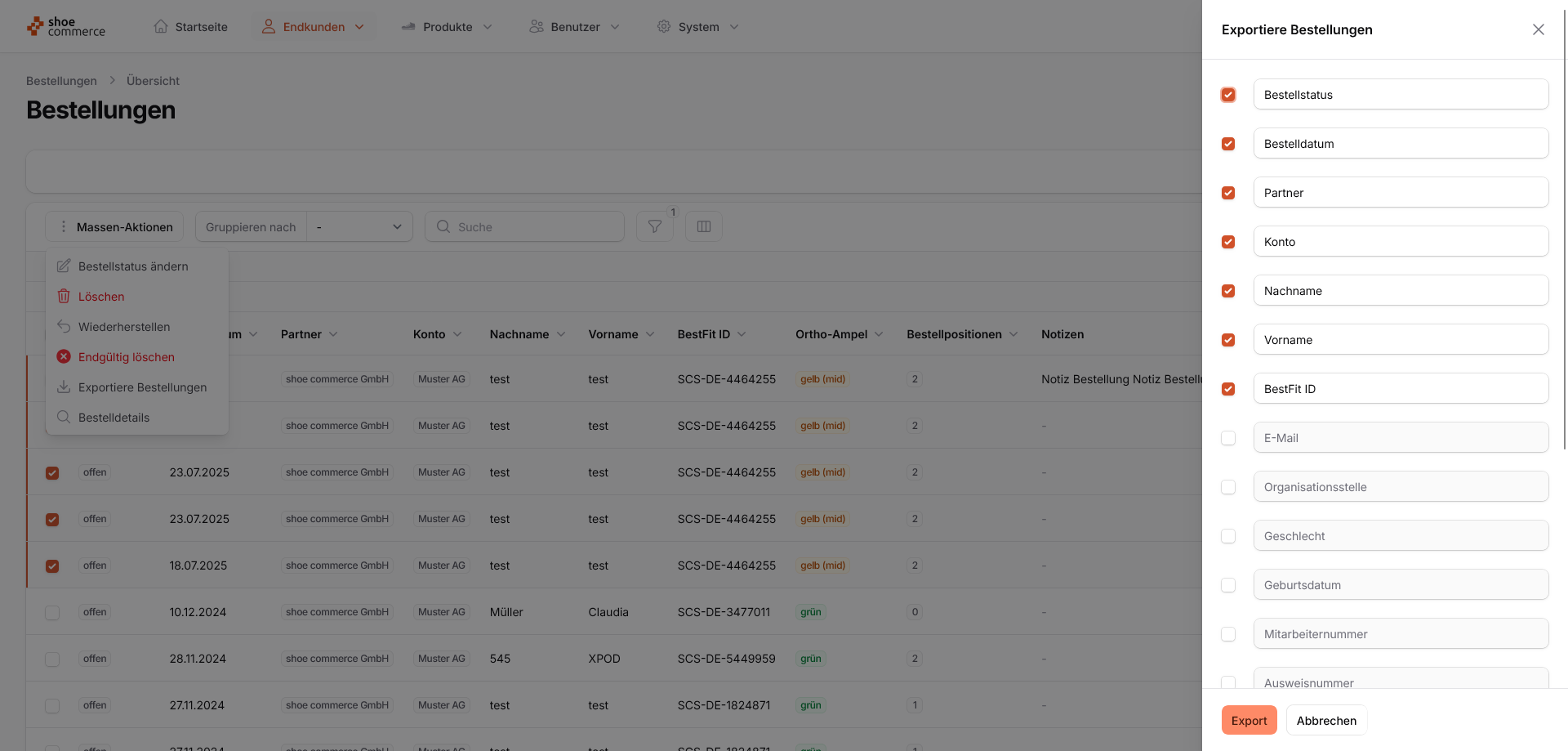The height and width of the screenshot is (751, 1568).
Task: Click the Startseite home icon
Action: coord(161,27)
